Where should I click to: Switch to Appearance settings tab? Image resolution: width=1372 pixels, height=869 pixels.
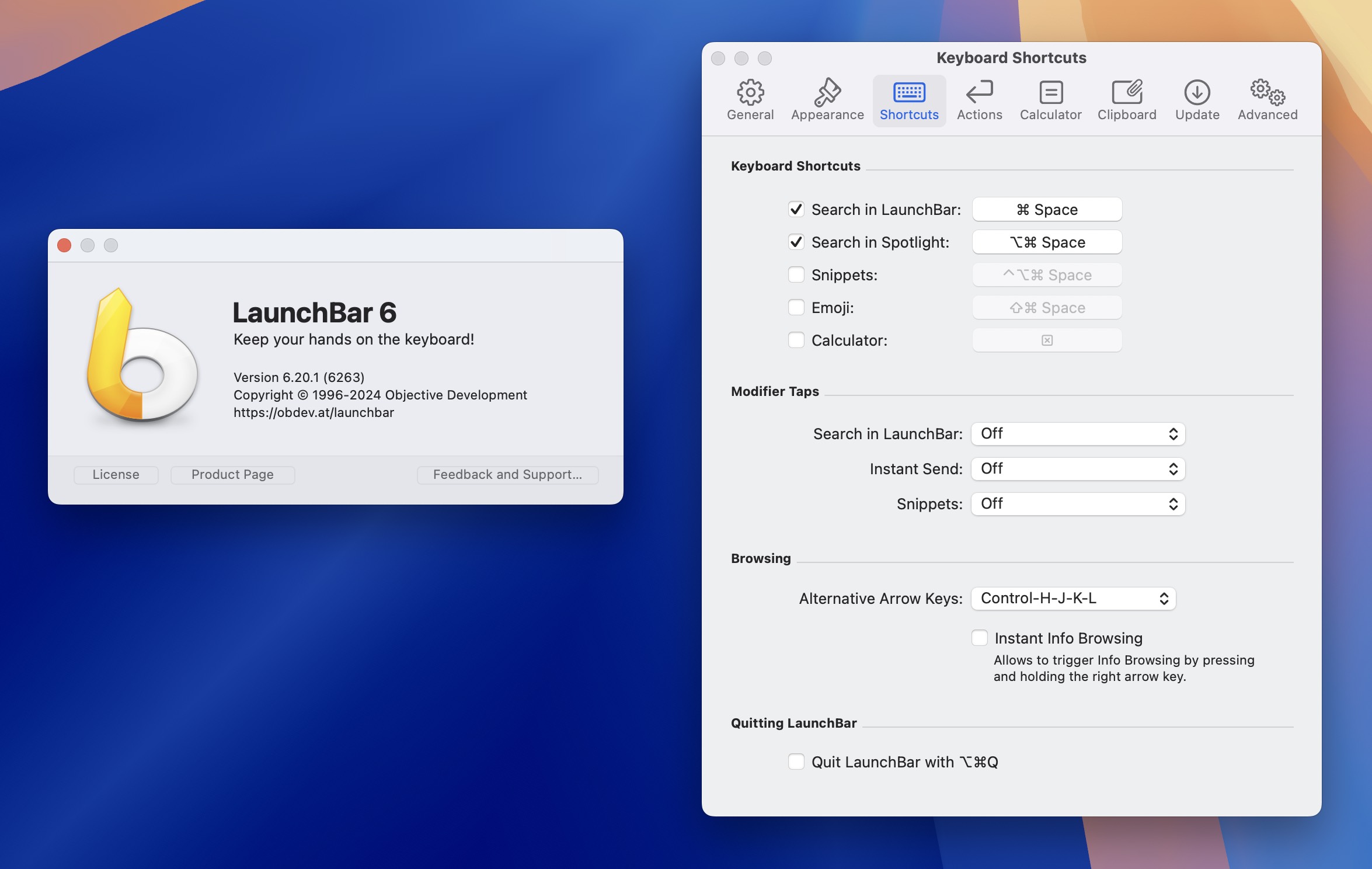[827, 97]
